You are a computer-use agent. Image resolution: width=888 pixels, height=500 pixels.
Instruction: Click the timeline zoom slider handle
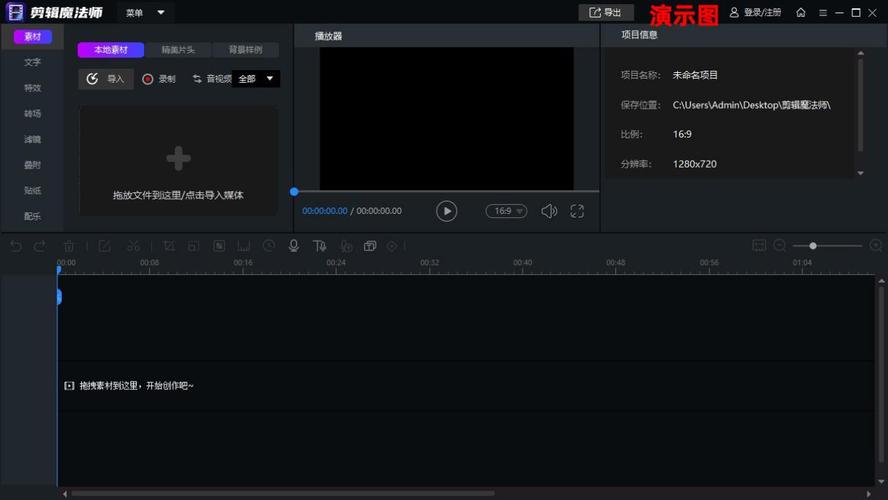pyautogui.click(x=813, y=246)
